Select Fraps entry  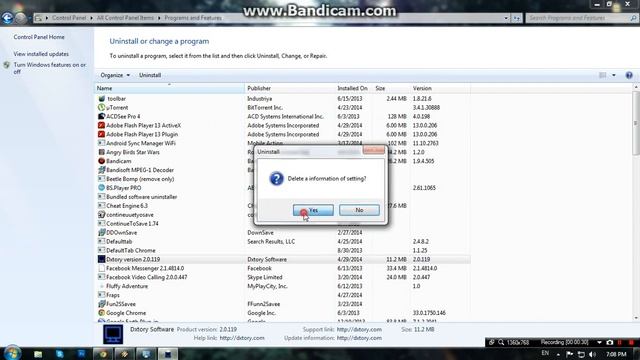(113, 295)
